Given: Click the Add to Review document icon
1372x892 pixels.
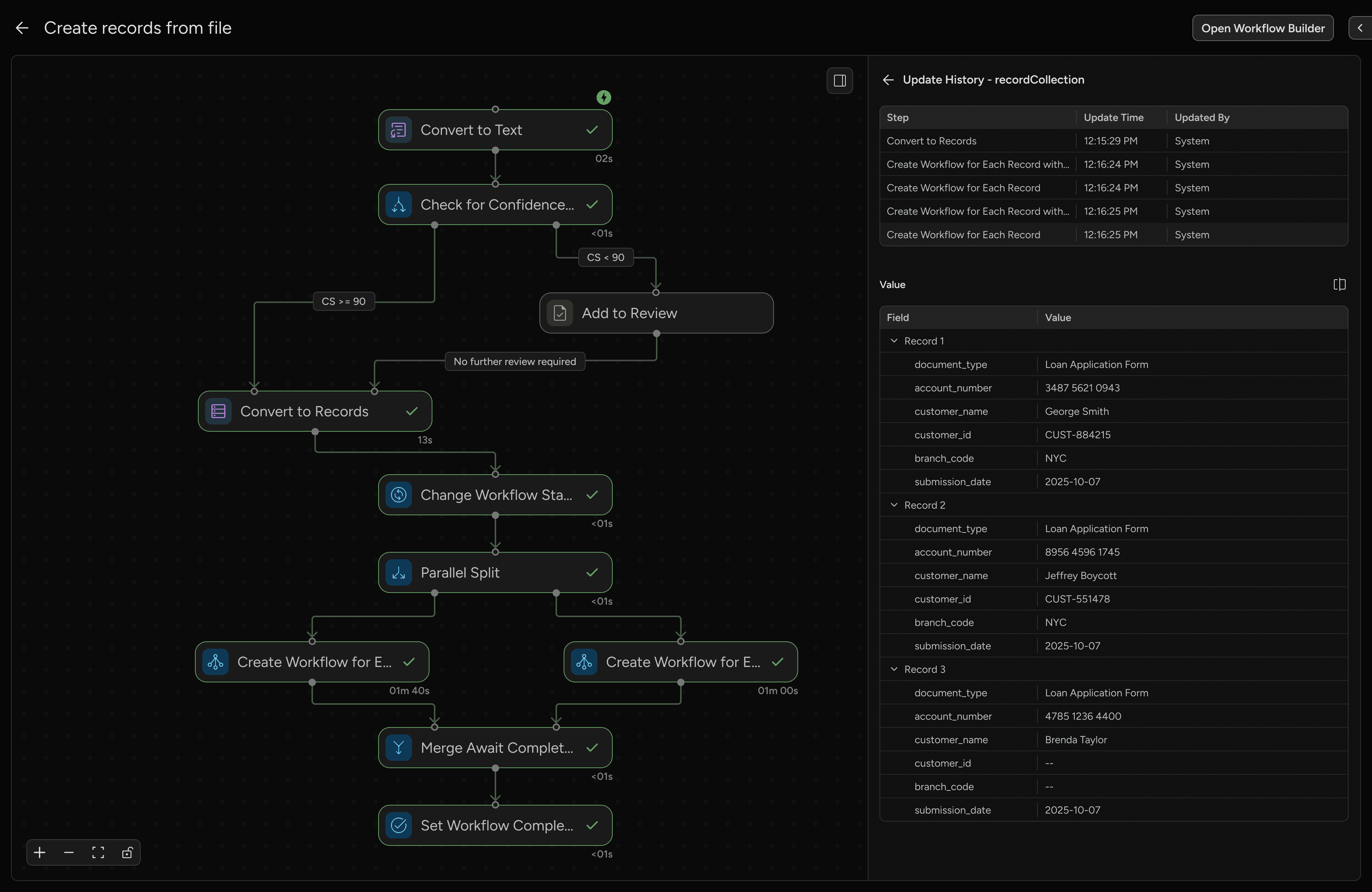Looking at the screenshot, I should (560, 313).
